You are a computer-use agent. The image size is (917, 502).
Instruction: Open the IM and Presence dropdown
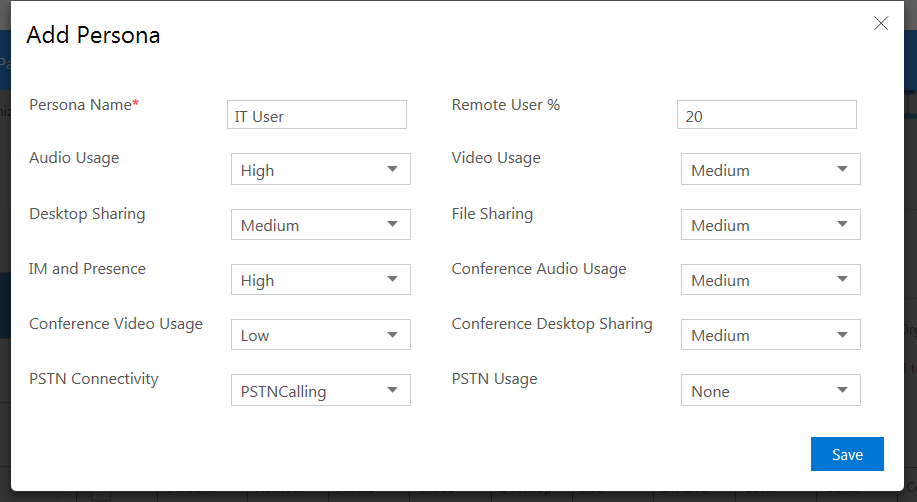pyautogui.click(x=320, y=280)
